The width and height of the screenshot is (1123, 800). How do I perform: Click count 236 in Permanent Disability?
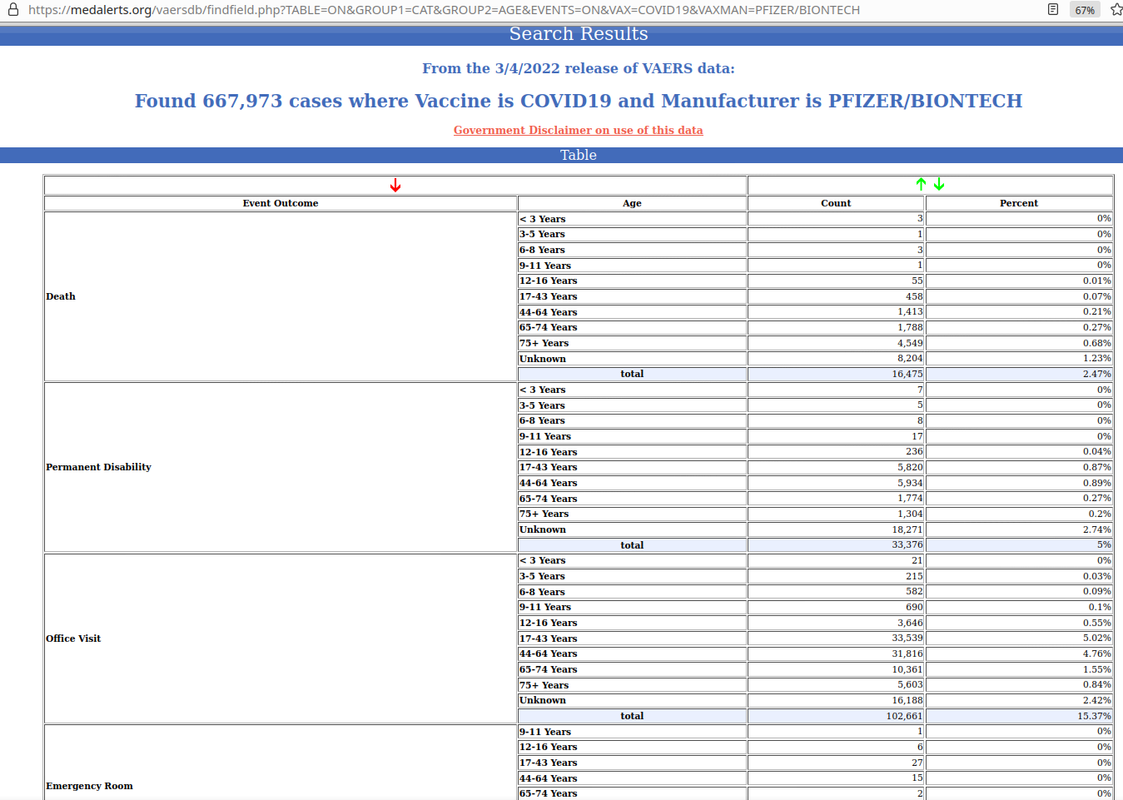click(x=836, y=452)
